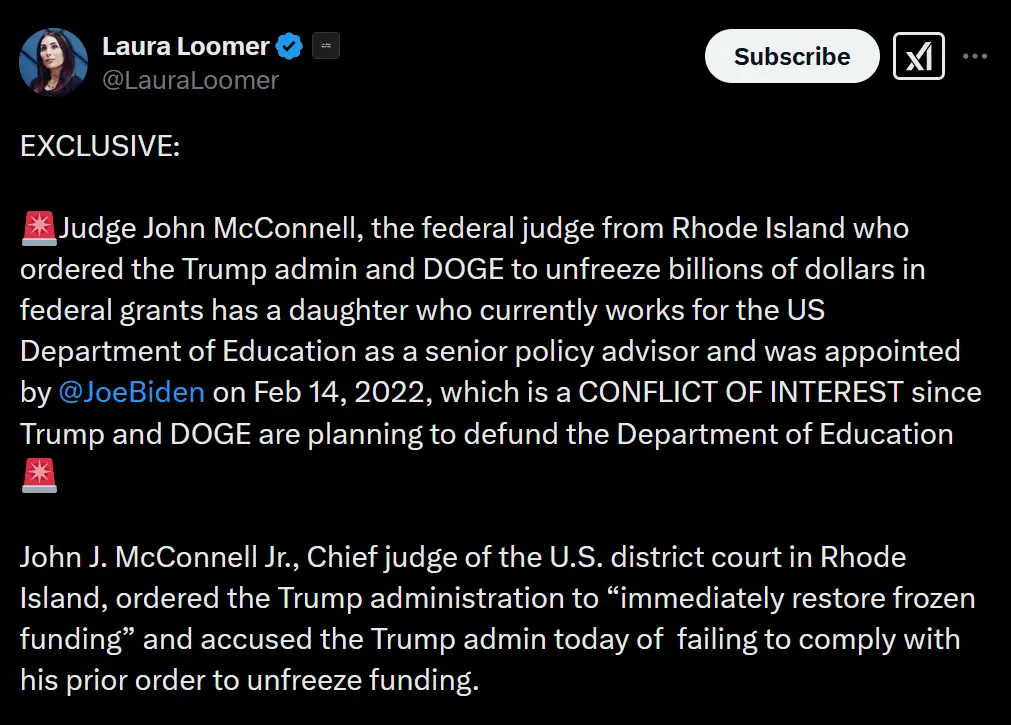This screenshot has height=725, width=1011.
Task: Click the Grok icon button
Action: pos(918,56)
